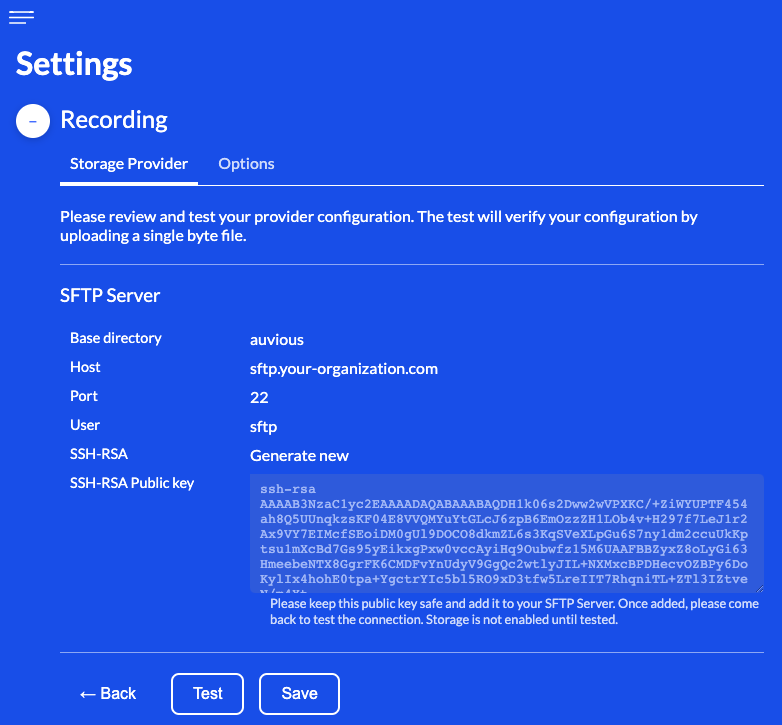Open the Options tab
Viewport: 782px width, 725px height.
(x=246, y=164)
